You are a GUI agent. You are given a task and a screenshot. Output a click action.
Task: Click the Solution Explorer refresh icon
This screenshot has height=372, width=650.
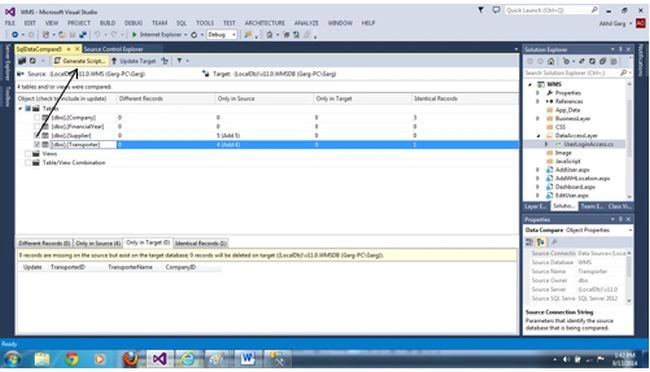(x=592, y=61)
